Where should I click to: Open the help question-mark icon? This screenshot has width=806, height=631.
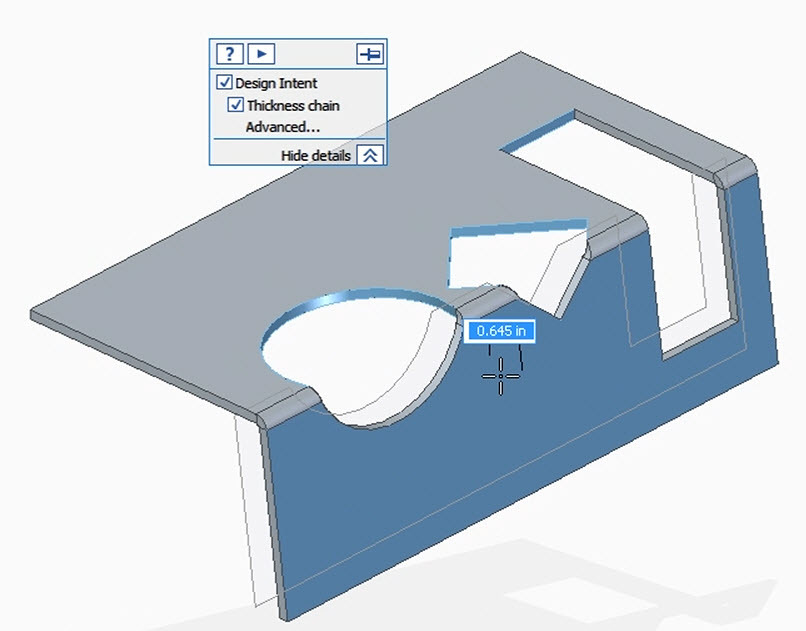click(x=229, y=54)
